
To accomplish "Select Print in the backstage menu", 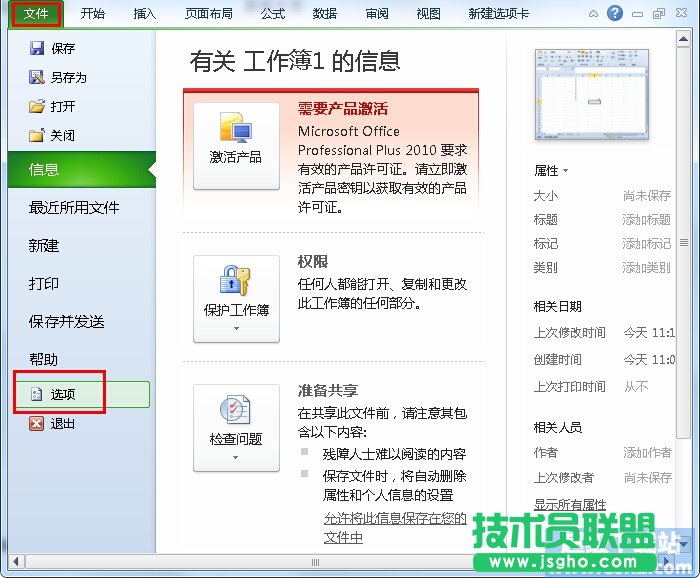I will [44, 284].
